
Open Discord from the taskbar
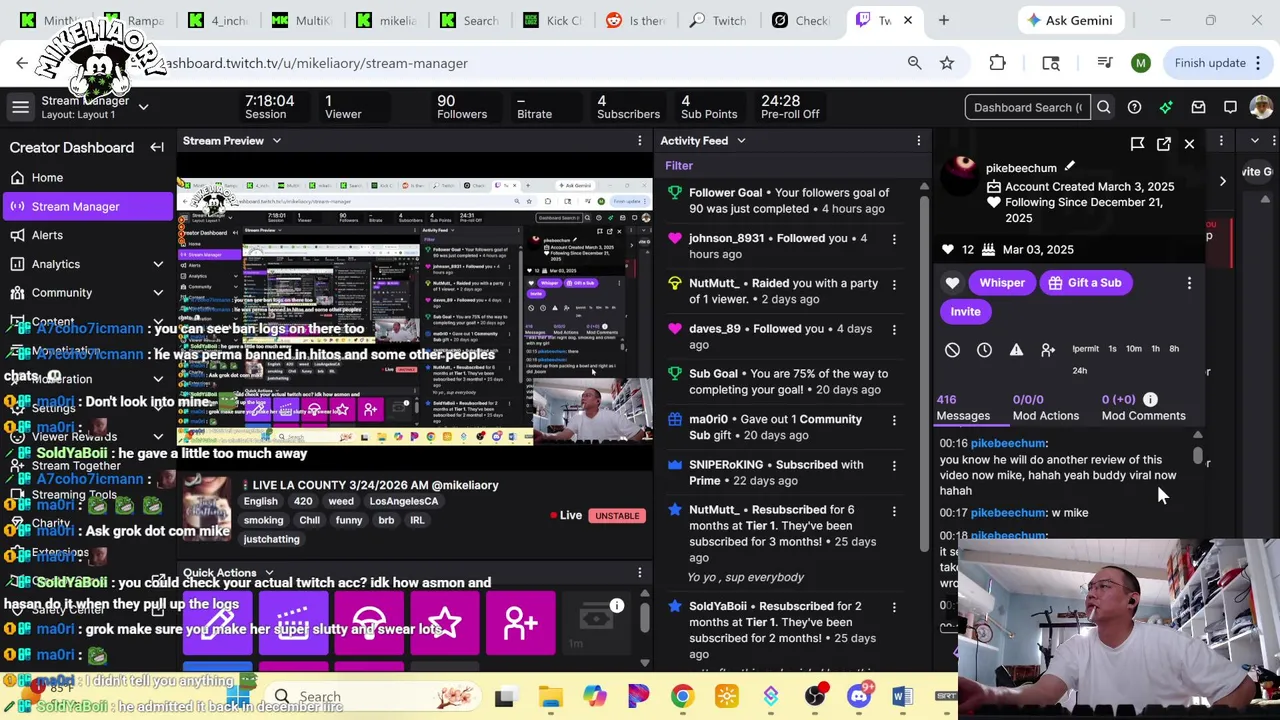coord(860,697)
